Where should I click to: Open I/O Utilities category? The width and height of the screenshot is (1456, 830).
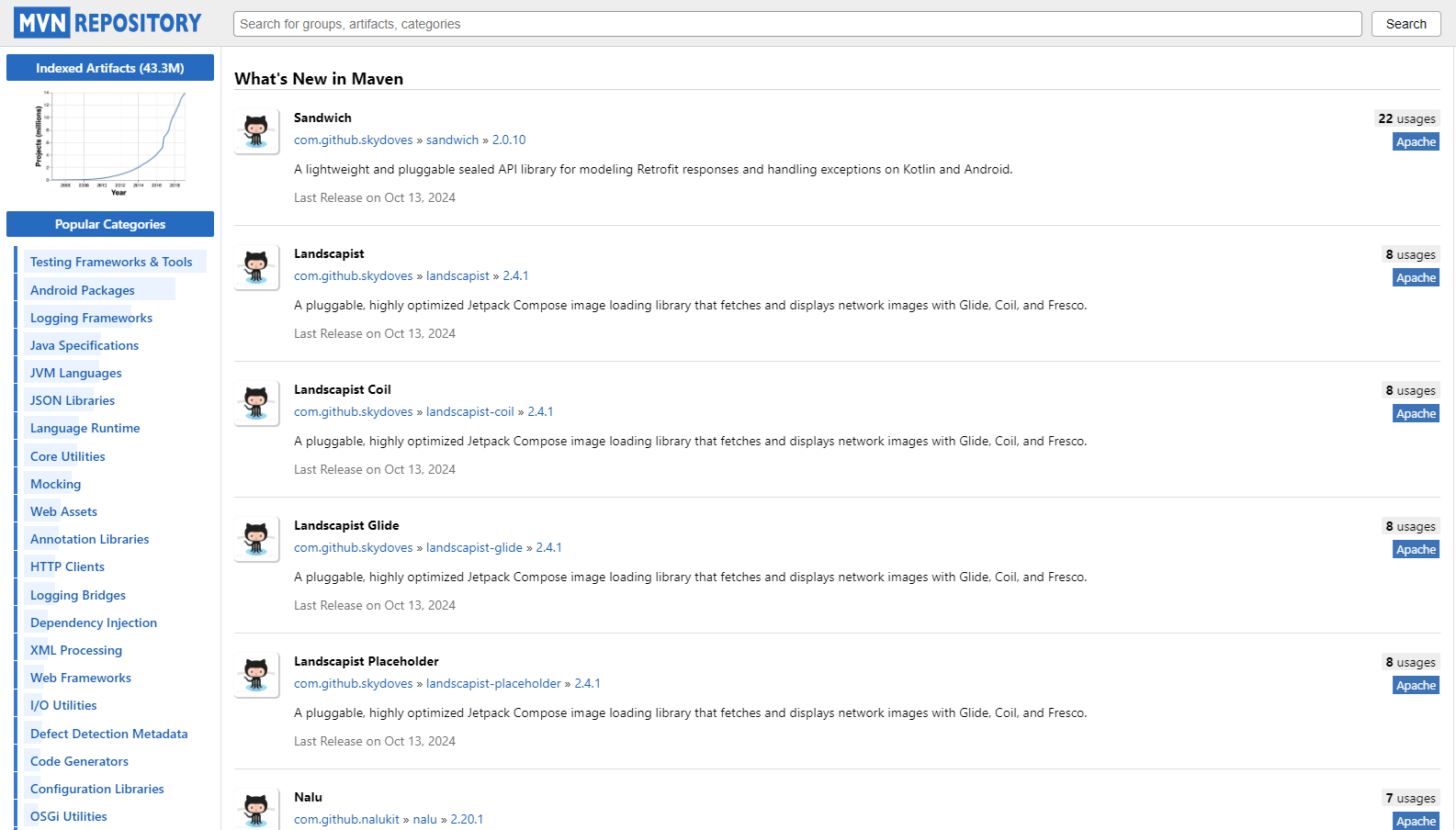[63, 705]
